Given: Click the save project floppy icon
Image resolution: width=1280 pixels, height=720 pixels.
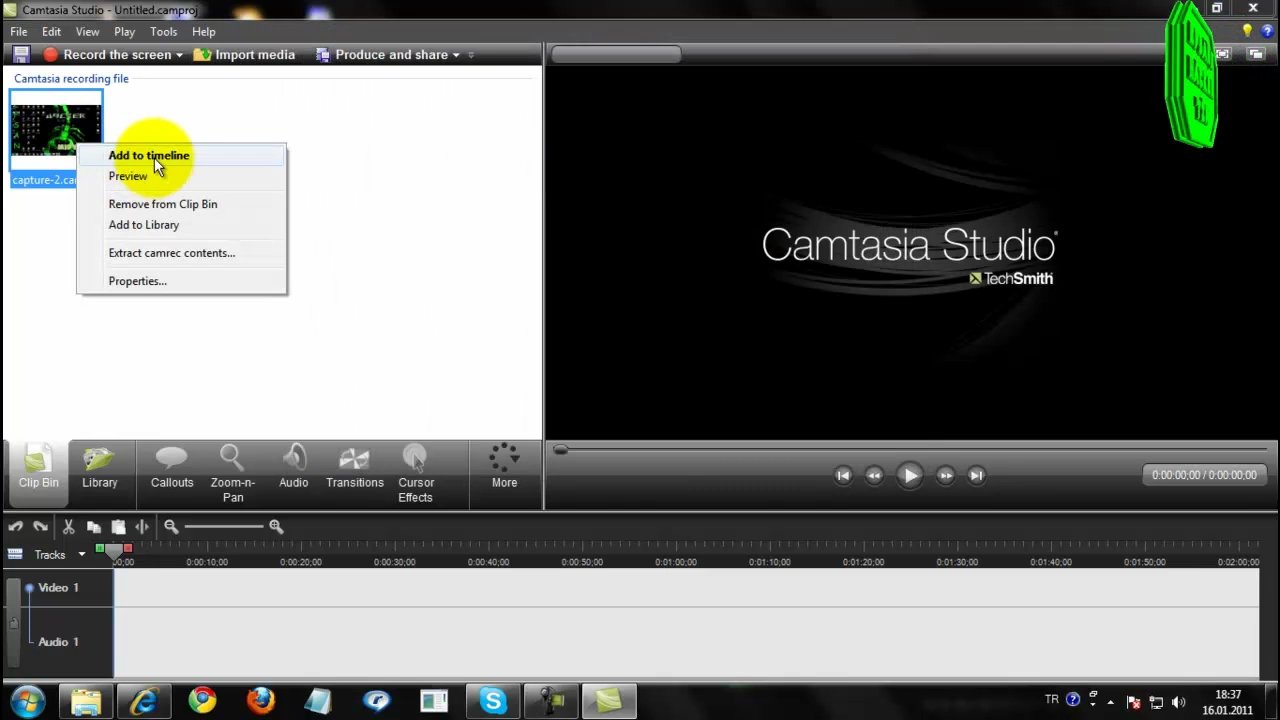Looking at the screenshot, I should tap(21, 55).
